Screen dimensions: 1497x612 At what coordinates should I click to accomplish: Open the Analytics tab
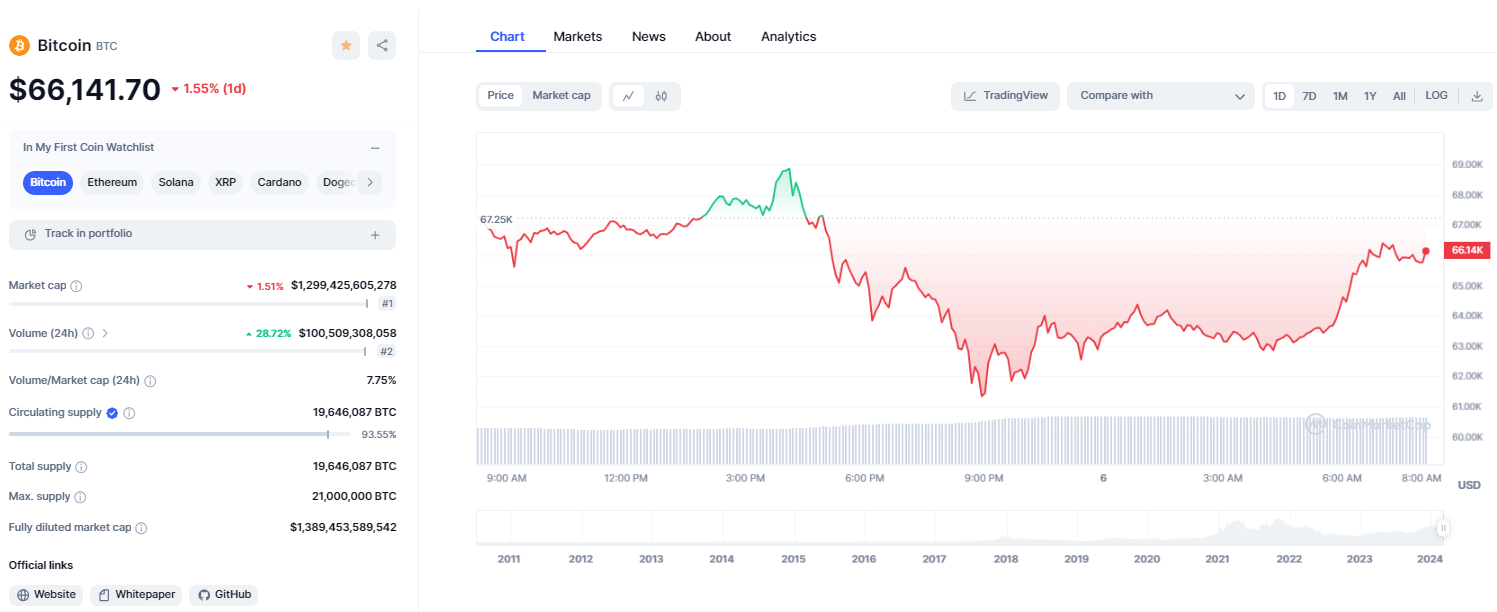tap(789, 37)
